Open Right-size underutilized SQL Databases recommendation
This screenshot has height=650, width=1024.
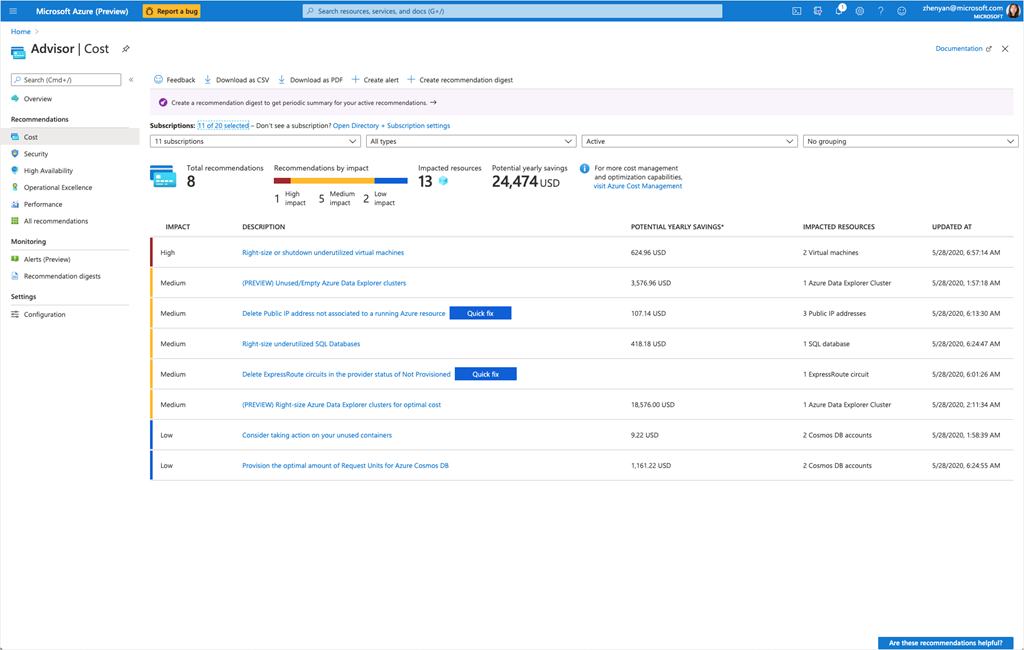click(301, 344)
